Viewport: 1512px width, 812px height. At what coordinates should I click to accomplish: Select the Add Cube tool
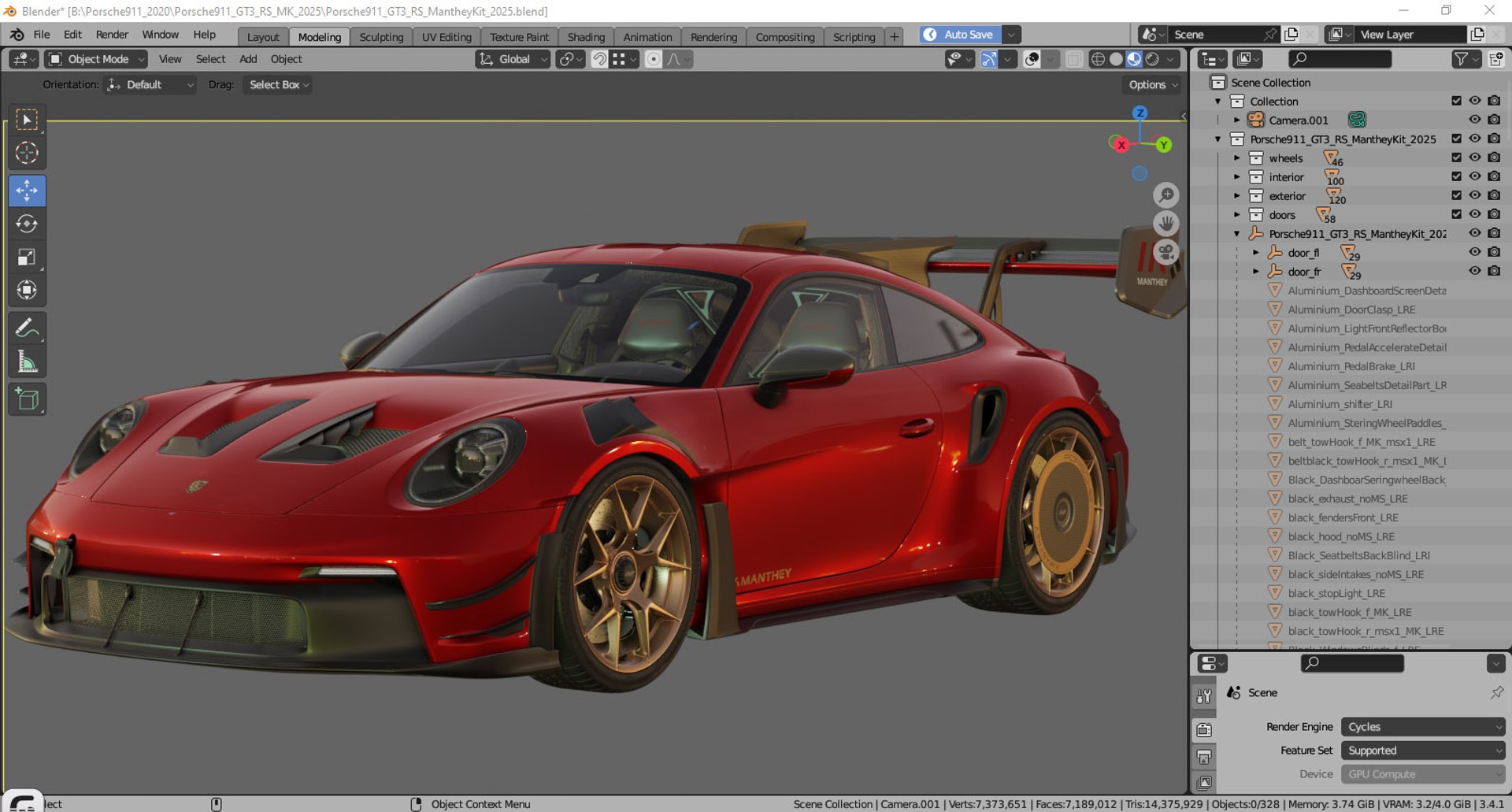(x=27, y=399)
